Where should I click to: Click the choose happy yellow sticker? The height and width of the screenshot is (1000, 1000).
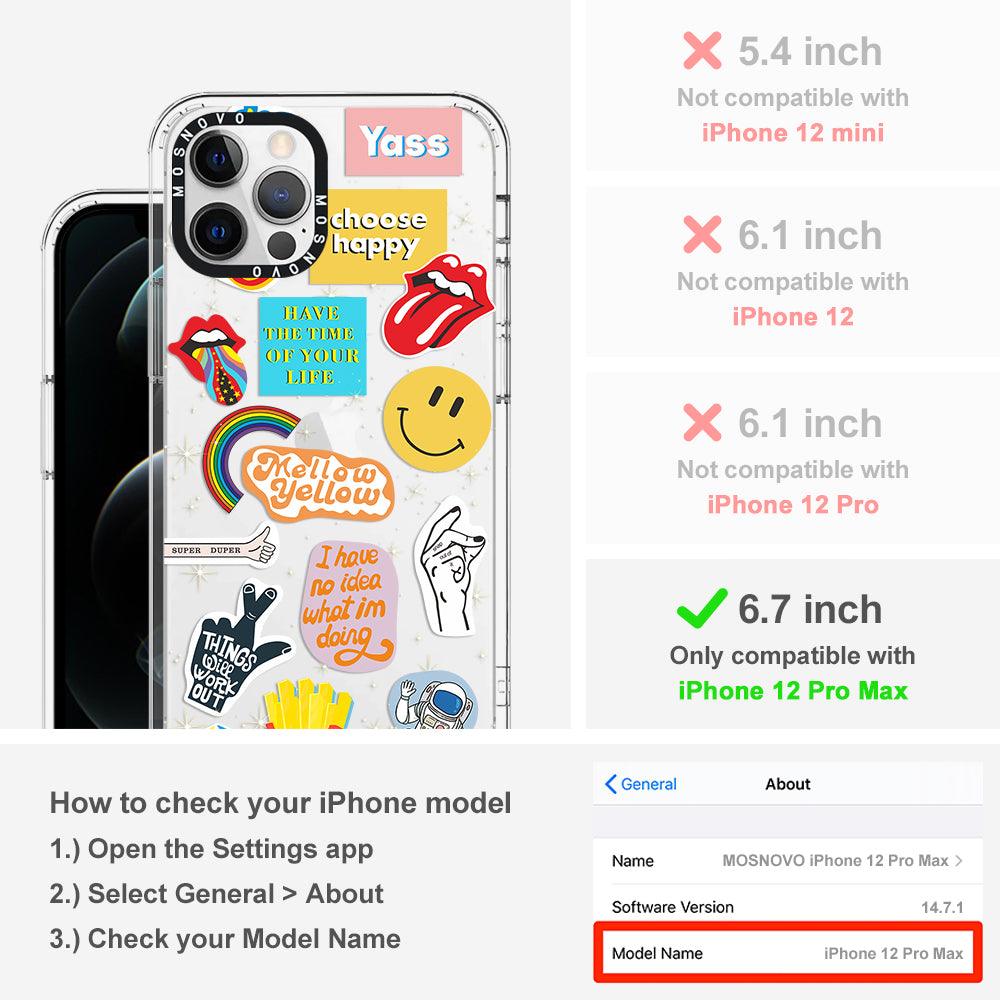pyautogui.click(x=378, y=237)
